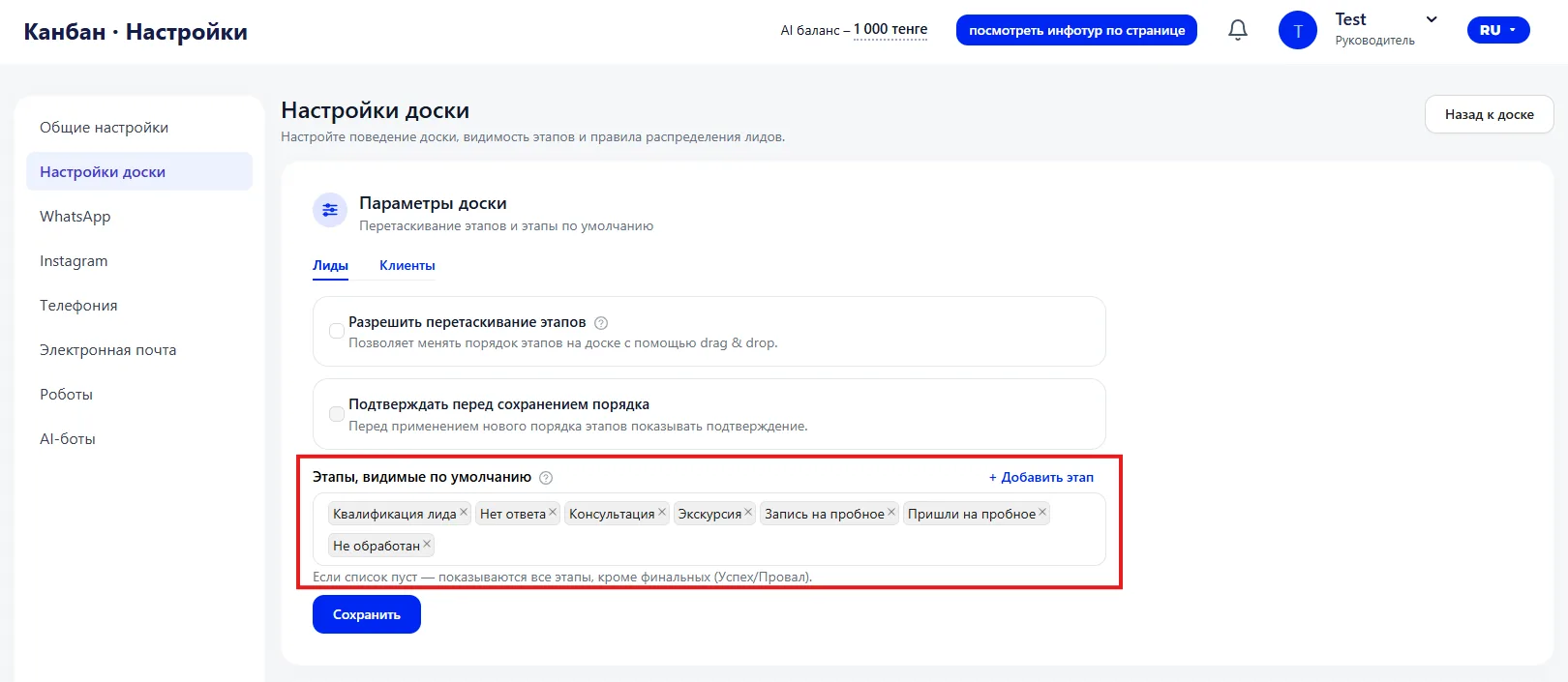Screen dimensions: 1568x682
Task: Click help icon next to Этапы, видимые по умолчанию
Action: point(546,478)
